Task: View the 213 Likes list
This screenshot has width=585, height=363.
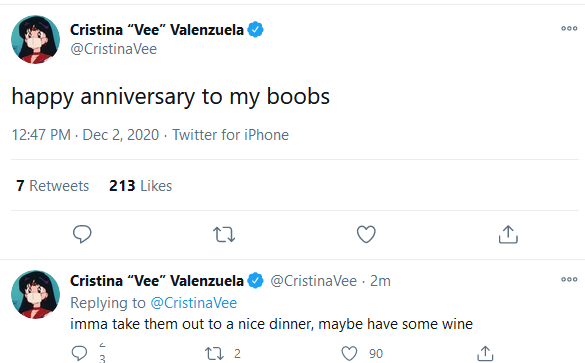Action: pyautogui.click(x=140, y=186)
